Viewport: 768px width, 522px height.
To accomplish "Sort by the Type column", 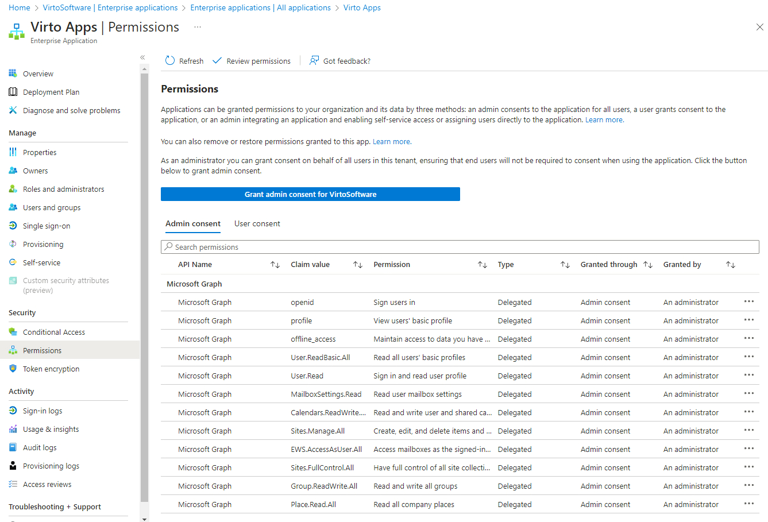I will point(565,265).
